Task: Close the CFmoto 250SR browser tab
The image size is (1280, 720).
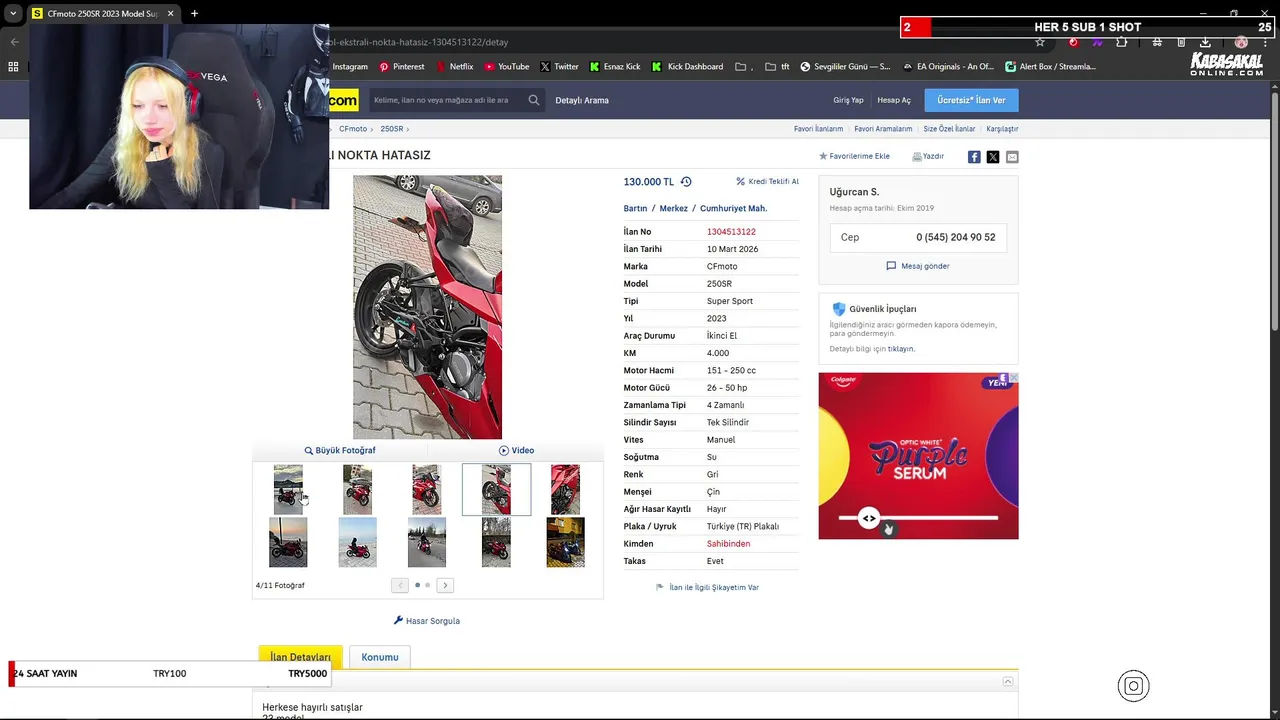Action: click(x=171, y=13)
